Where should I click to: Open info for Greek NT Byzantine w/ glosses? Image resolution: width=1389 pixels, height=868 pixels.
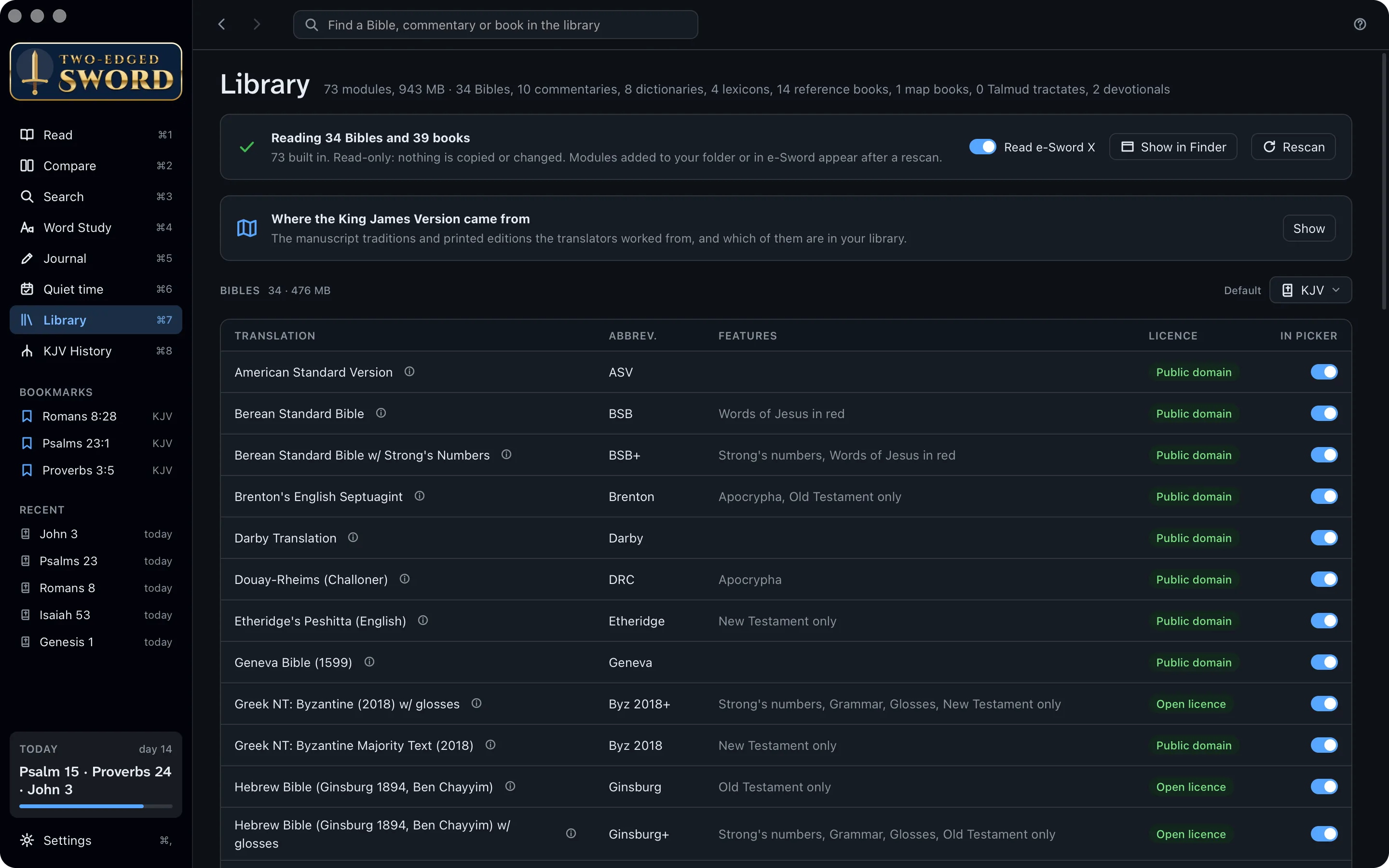[x=477, y=703]
